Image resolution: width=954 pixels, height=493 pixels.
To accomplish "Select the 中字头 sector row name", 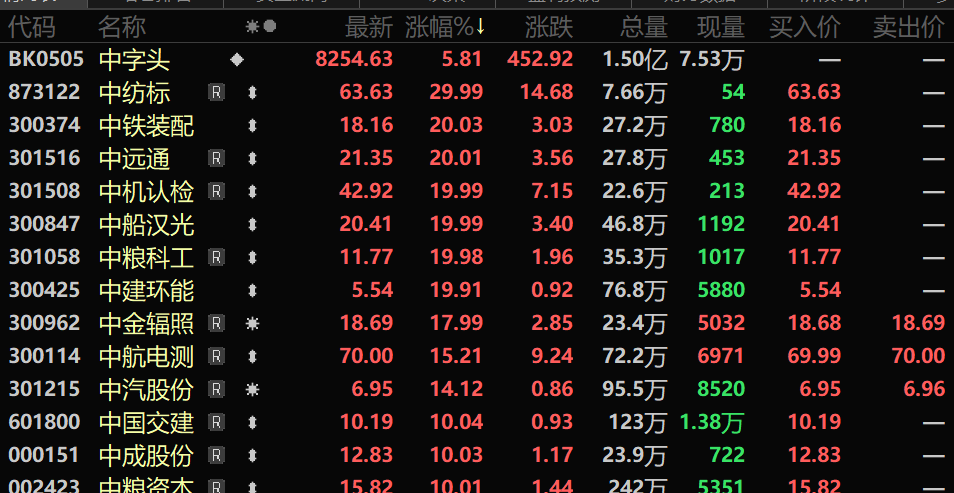I will [x=134, y=60].
